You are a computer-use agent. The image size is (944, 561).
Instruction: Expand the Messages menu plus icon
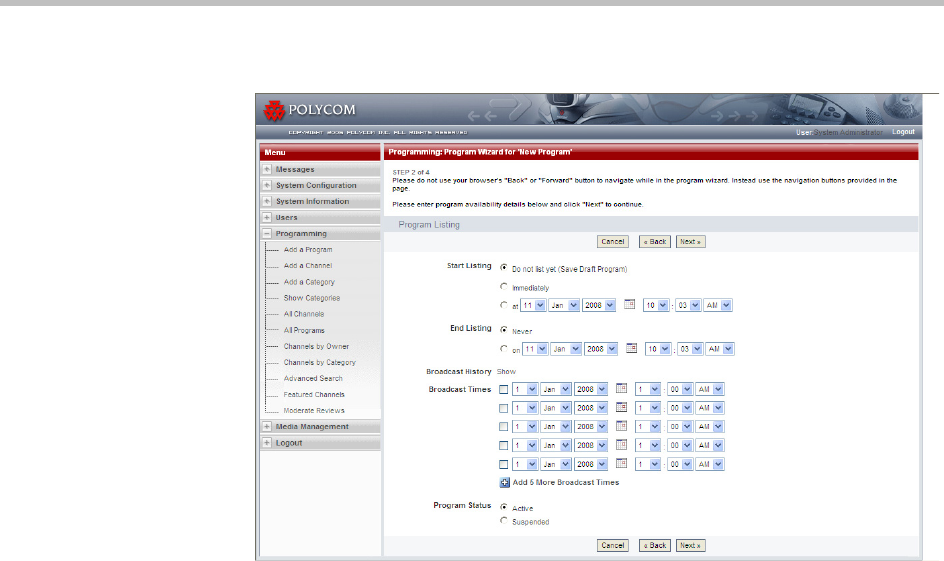pyautogui.click(x=267, y=170)
